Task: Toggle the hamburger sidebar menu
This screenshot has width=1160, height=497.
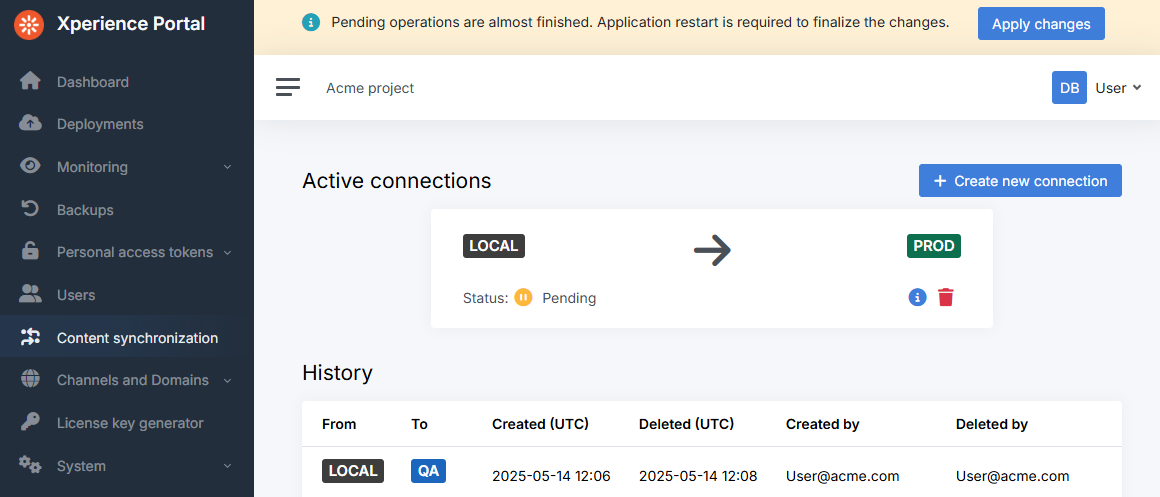Action: (288, 88)
